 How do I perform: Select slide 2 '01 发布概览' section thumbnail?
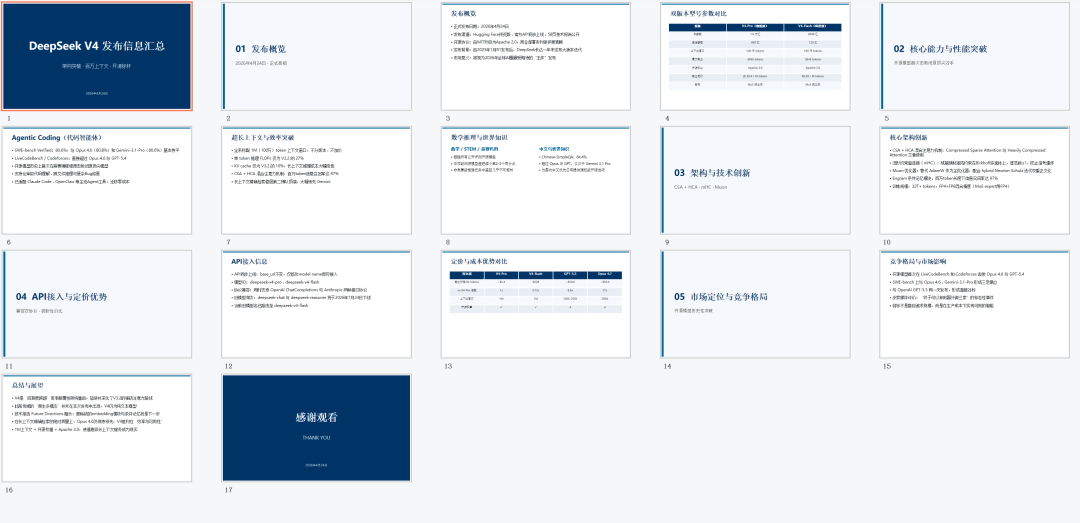(x=317, y=57)
